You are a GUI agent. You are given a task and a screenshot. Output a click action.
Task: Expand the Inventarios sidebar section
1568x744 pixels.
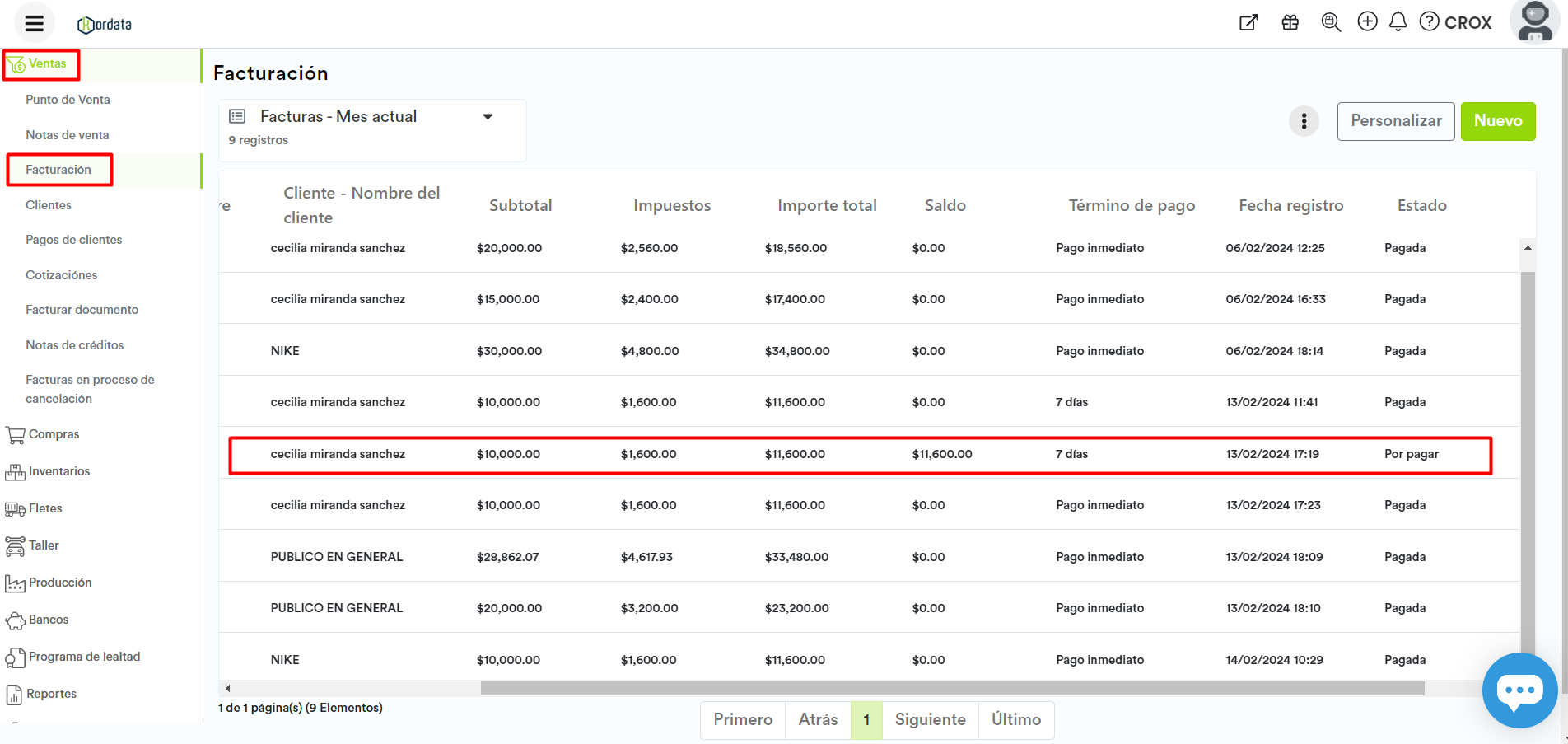coord(58,471)
